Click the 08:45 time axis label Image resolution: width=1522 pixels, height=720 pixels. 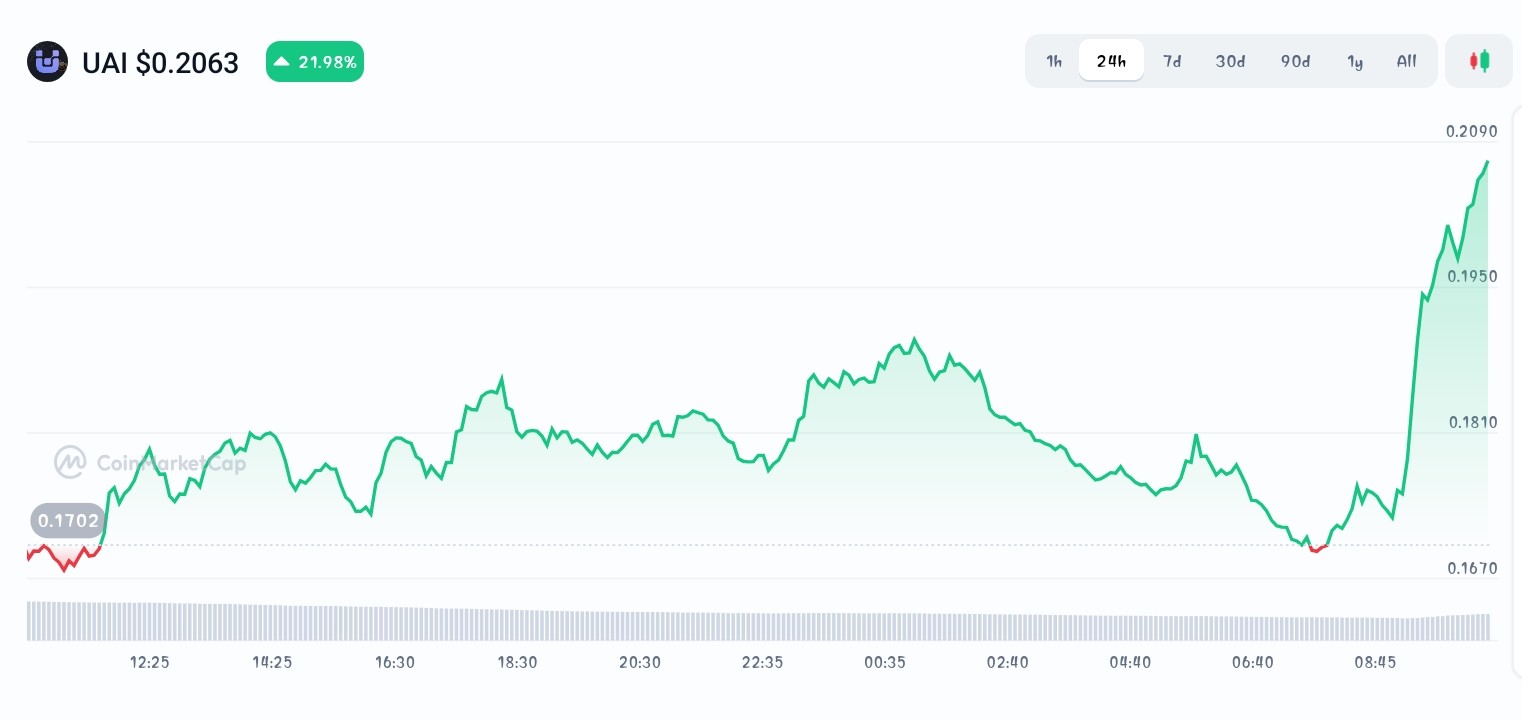tap(1375, 662)
